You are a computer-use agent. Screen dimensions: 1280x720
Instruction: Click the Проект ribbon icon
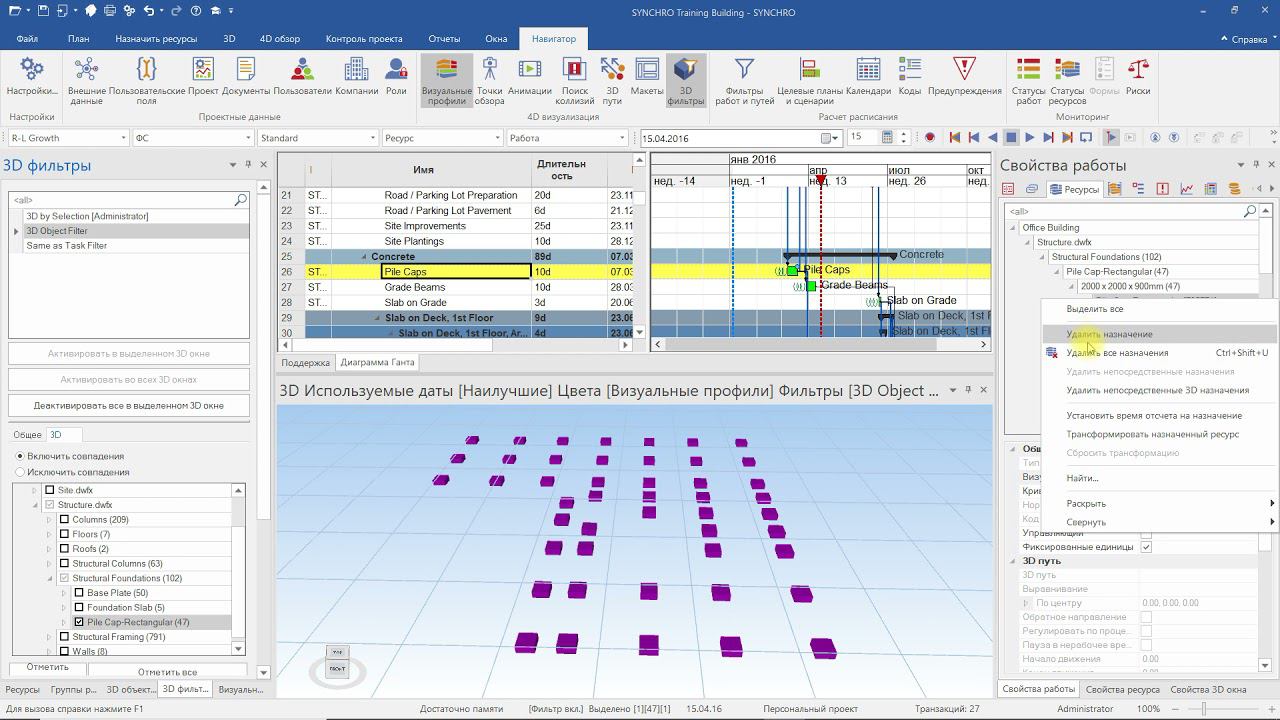[203, 77]
